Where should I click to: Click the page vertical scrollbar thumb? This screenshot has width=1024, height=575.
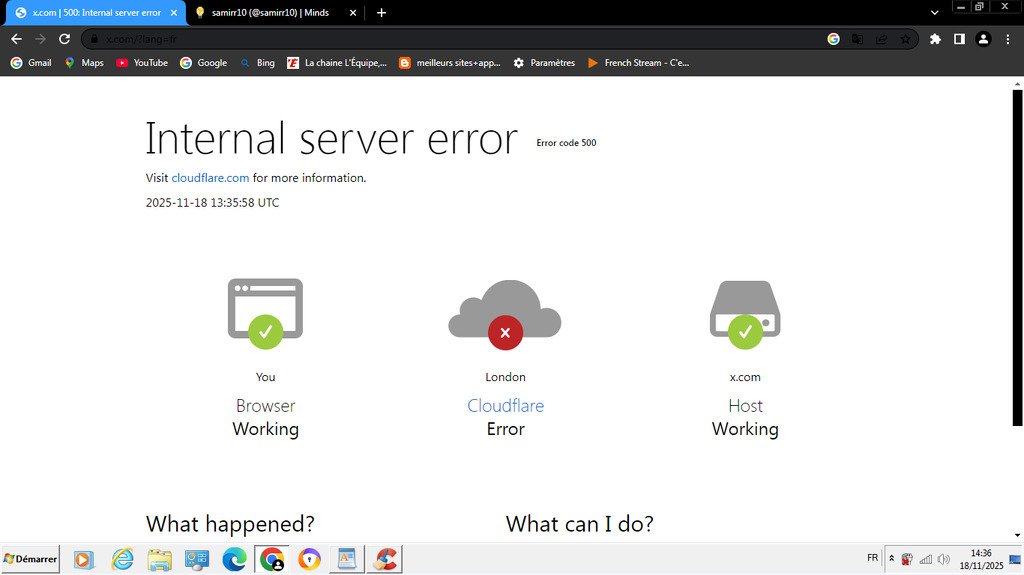pos(1017,257)
